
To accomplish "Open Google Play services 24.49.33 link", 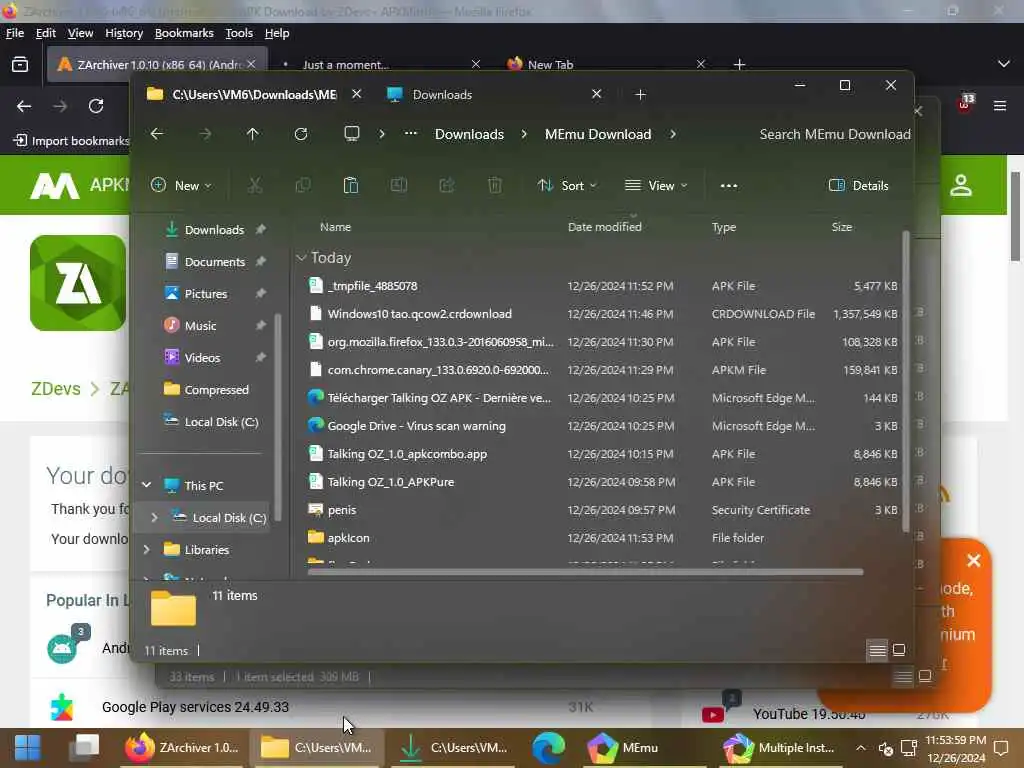I will pyautogui.click(x=195, y=707).
